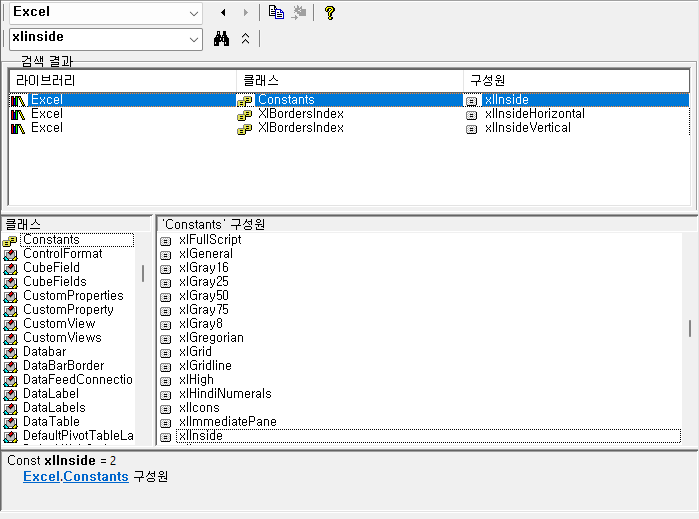Go forward with the right arrow button
Viewport: 699px width, 519px height.
pyautogui.click(x=245, y=12)
